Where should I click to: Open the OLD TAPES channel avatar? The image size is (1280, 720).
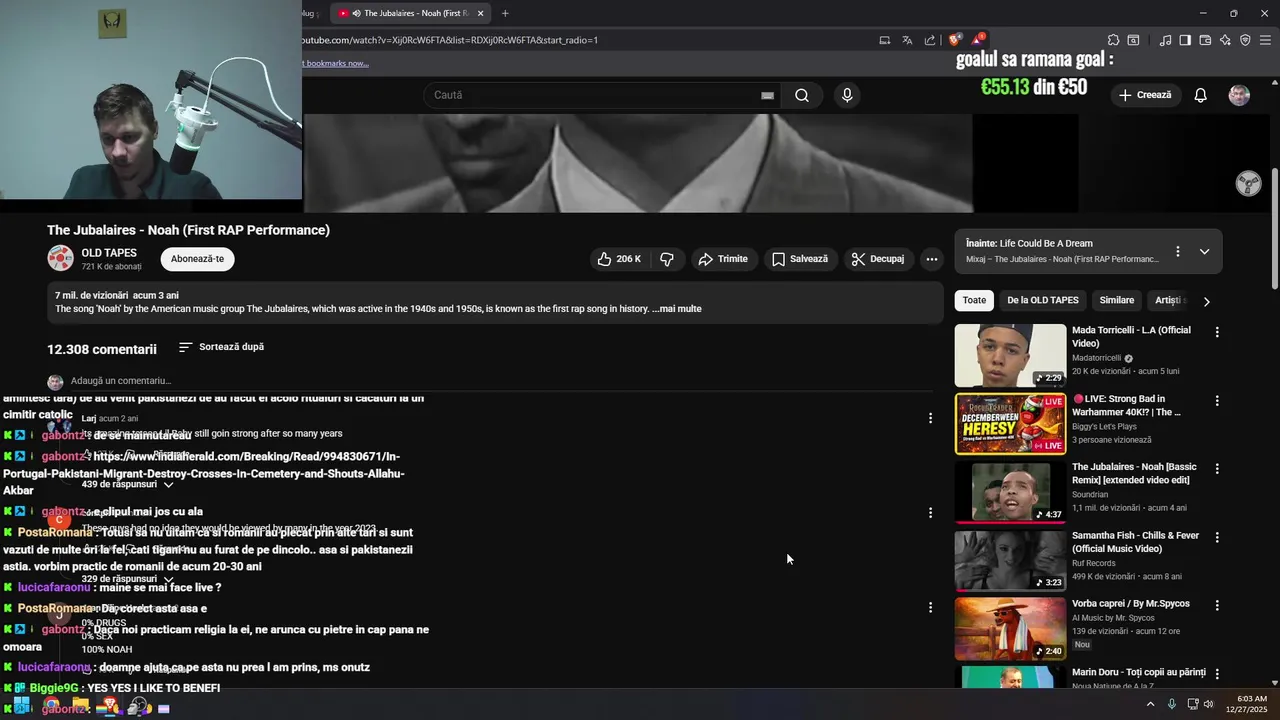(x=60, y=258)
